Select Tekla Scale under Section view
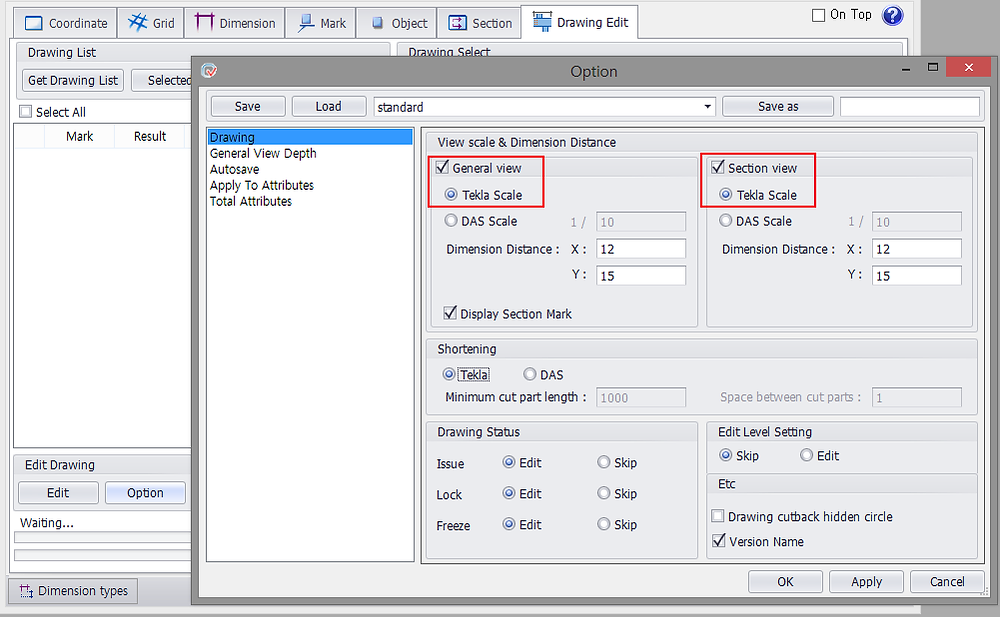The height and width of the screenshot is (617, 1000). pyautogui.click(x=725, y=194)
